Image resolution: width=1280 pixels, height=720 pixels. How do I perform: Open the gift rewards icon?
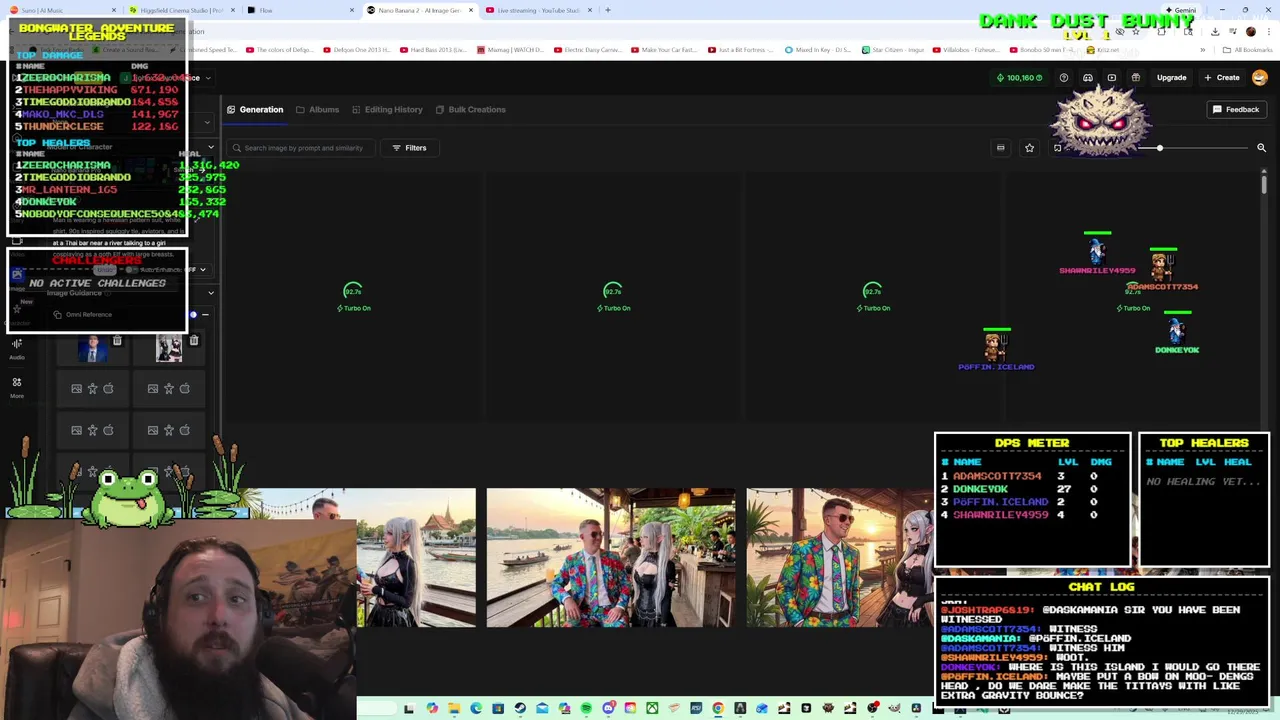click(1136, 78)
